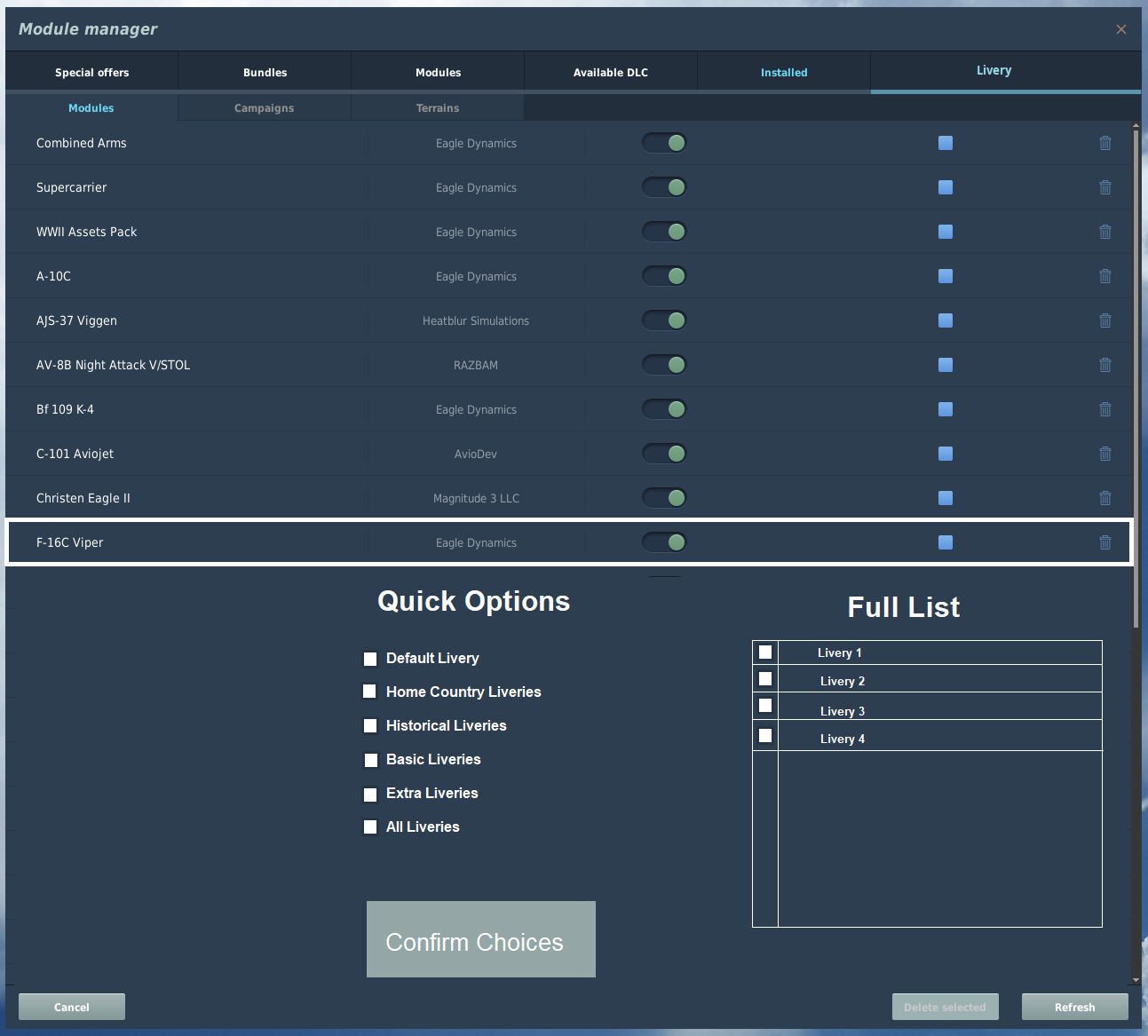Image resolution: width=1148 pixels, height=1036 pixels.
Task: Select C-101 Aviojet blue checkbox
Action: [946, 454]
